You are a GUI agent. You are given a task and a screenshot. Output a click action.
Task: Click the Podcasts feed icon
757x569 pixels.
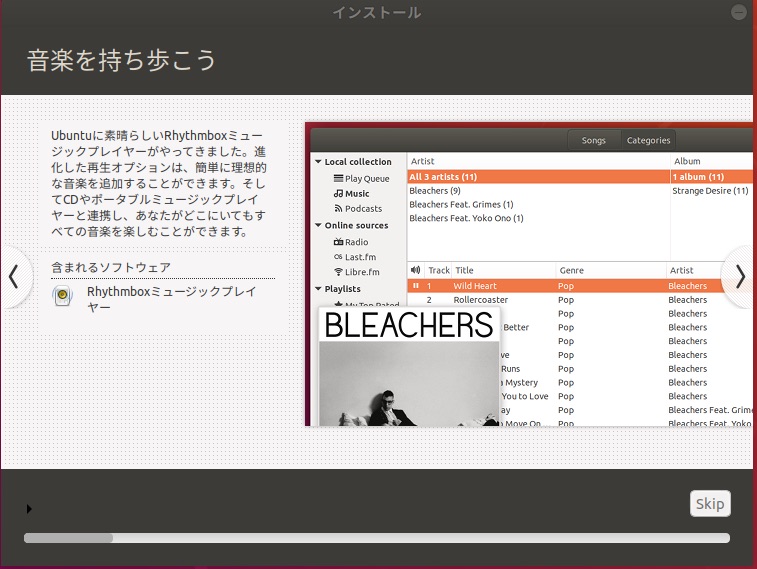(338, 208)
